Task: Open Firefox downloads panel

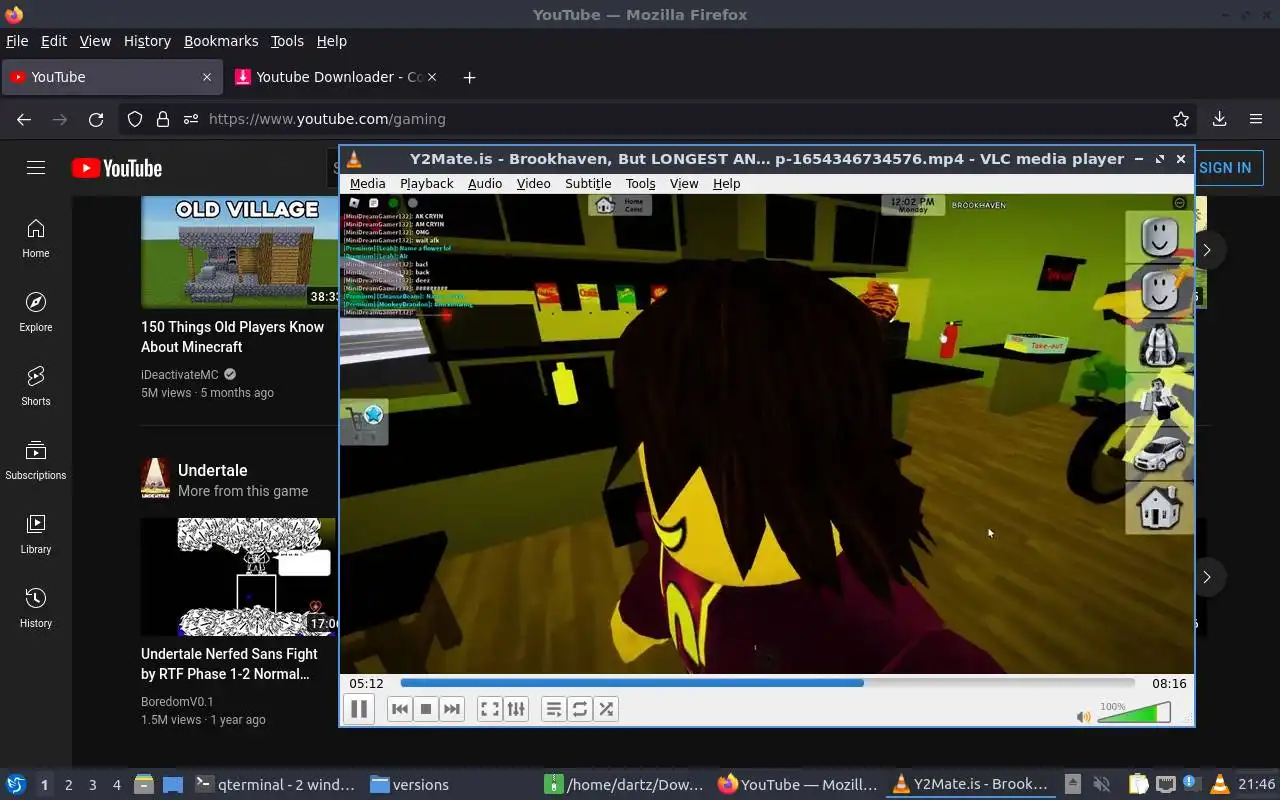Action: point(1219,119)
